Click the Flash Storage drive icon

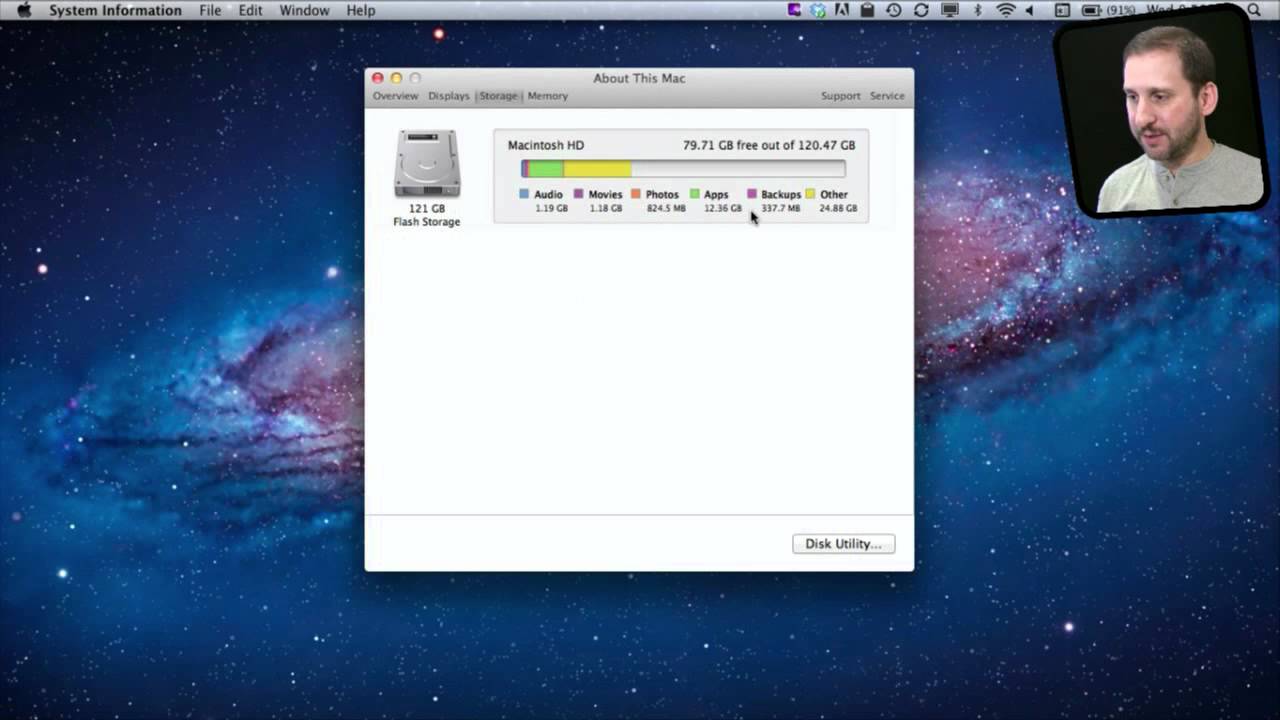pos(427,164)
